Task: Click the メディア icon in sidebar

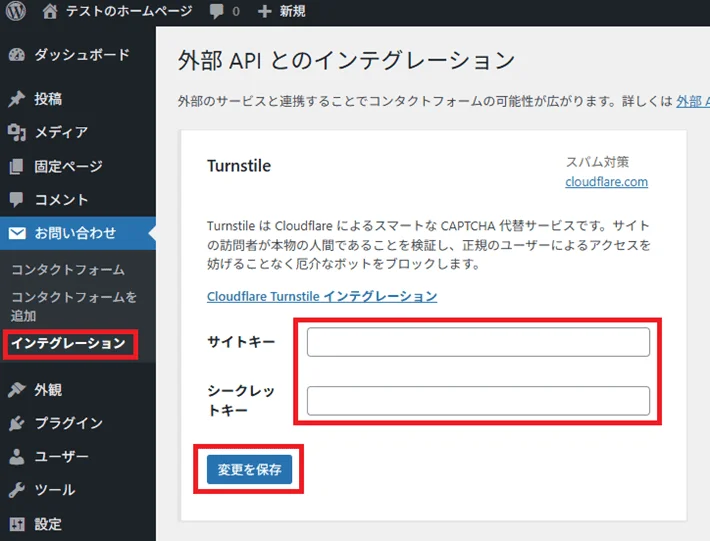Action: tap(16, 132)
